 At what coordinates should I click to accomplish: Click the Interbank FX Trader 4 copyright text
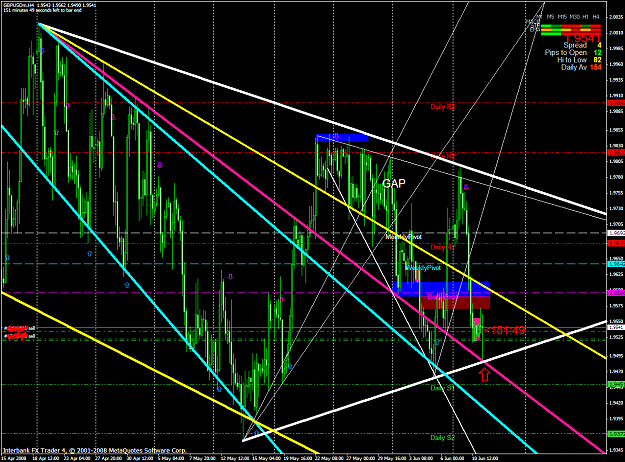pyautogui.click(x=94, y=450)
